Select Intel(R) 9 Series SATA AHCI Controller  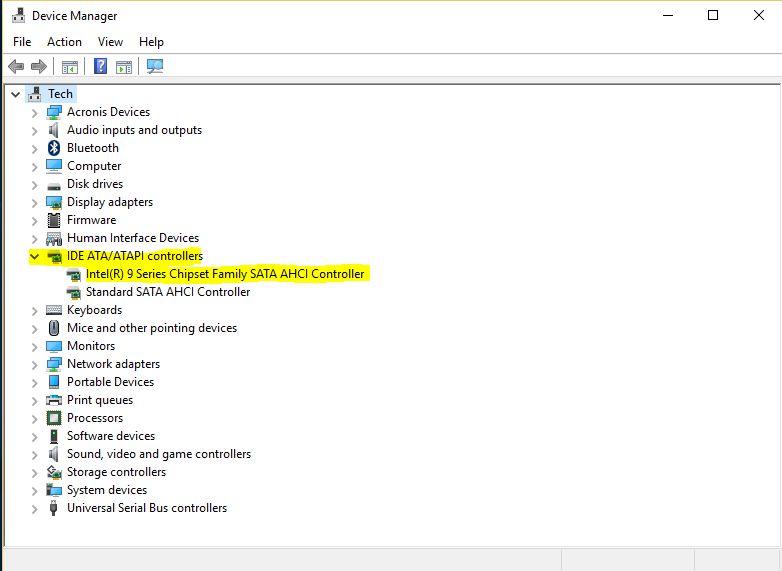tap(225, 274)
